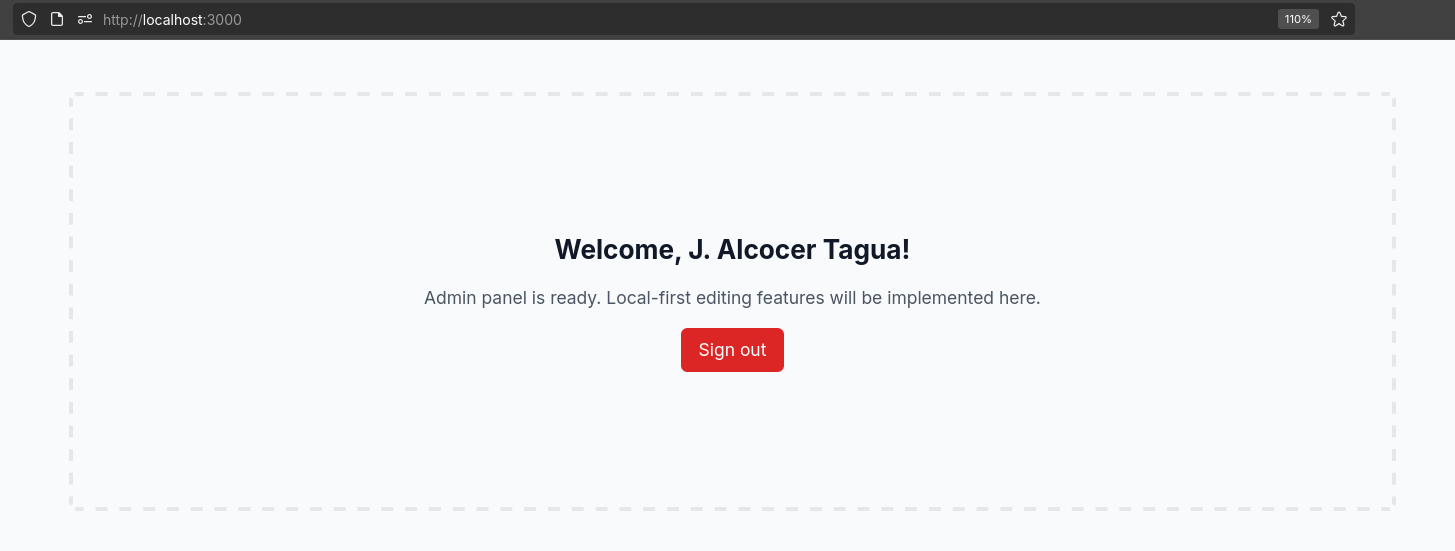Click the dashed border left edge

pyautogui.click(x=71, y=302)
